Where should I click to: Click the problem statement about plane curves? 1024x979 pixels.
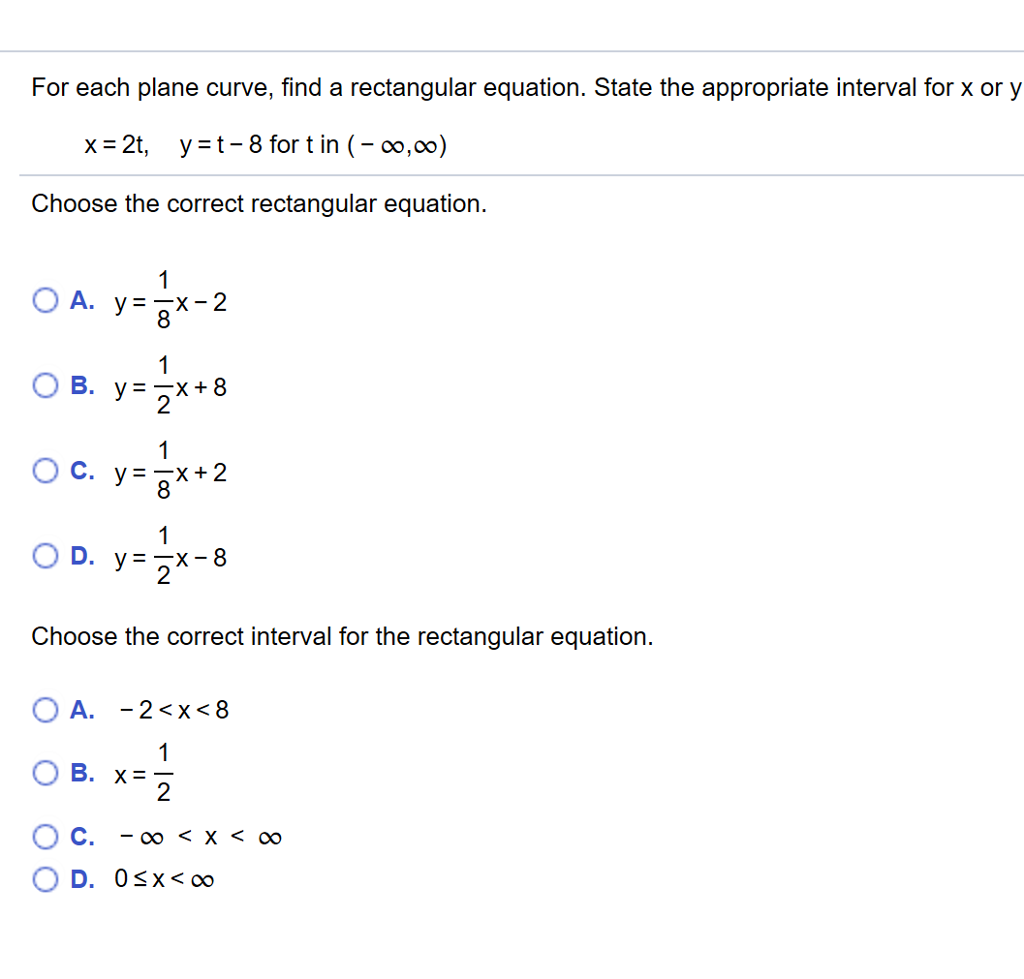(520, 87)
